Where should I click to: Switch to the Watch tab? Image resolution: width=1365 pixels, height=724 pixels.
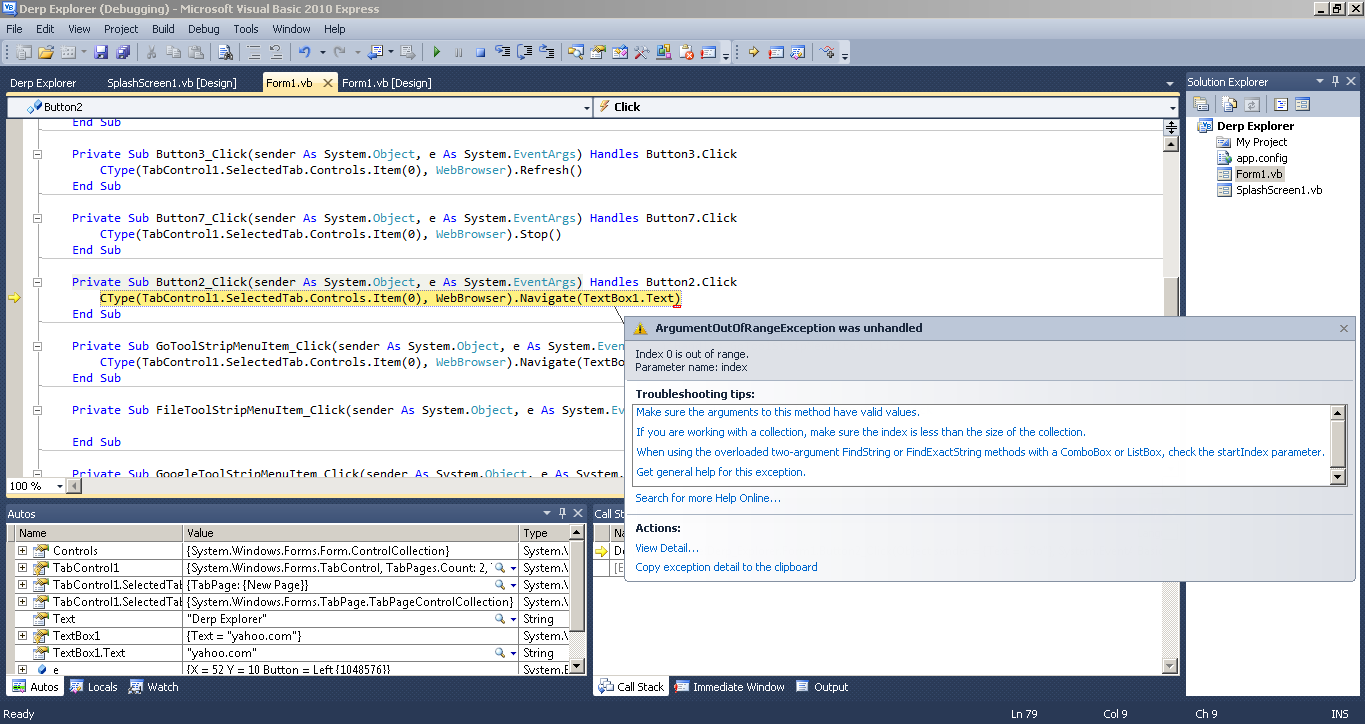(x=153, y=687)
